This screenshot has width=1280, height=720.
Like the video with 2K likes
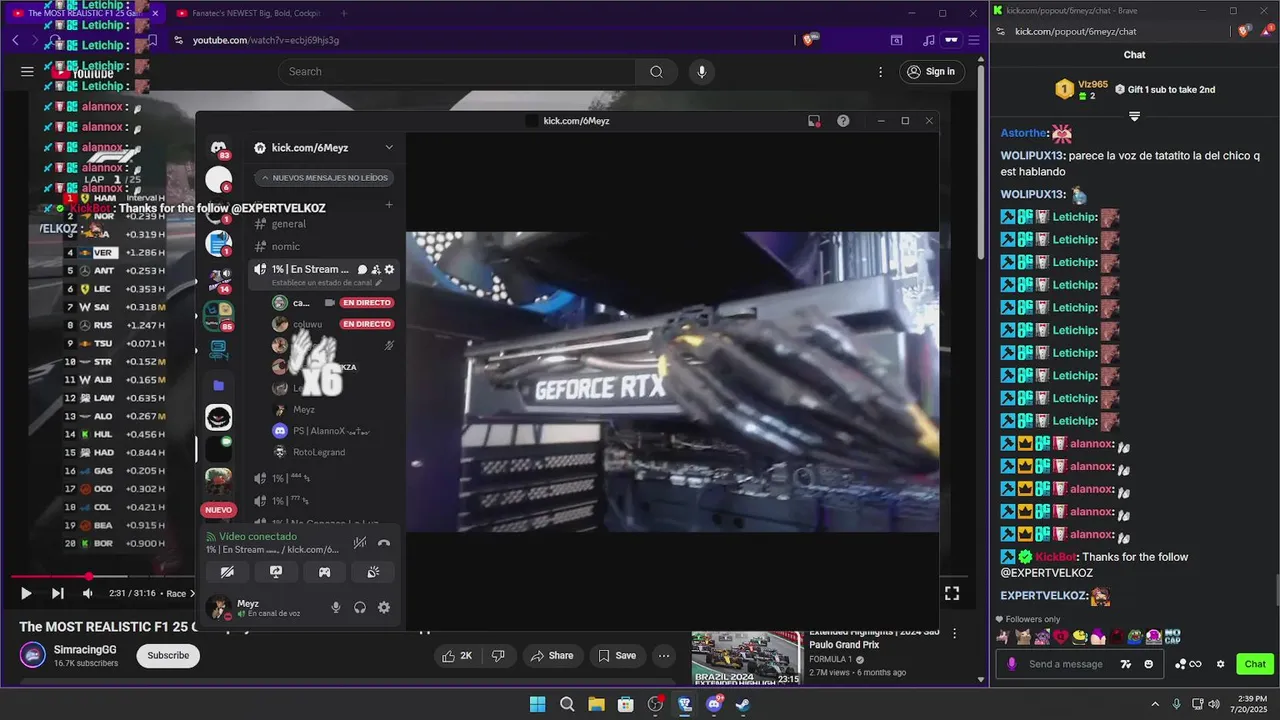click(457, 655)
